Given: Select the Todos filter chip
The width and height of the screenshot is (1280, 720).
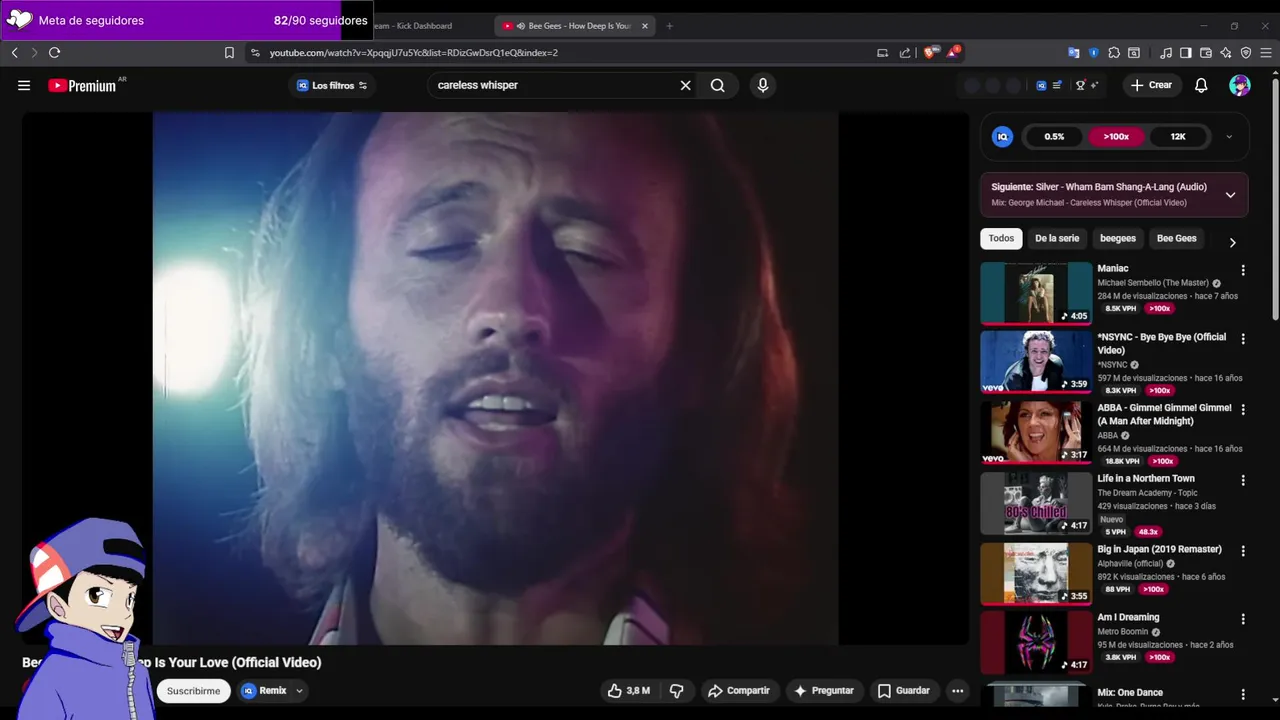Looking at the screenshot, I should [x=1001, y=238].
